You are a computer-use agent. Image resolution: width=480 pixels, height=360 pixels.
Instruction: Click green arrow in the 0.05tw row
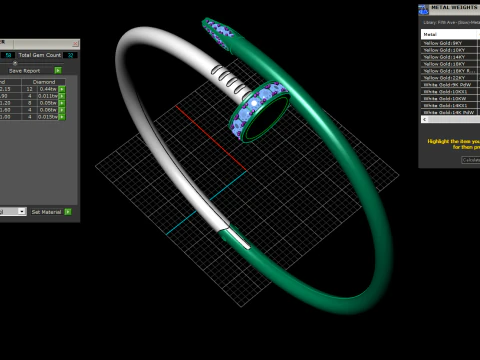pyautogui.click(x=62, y=103)
